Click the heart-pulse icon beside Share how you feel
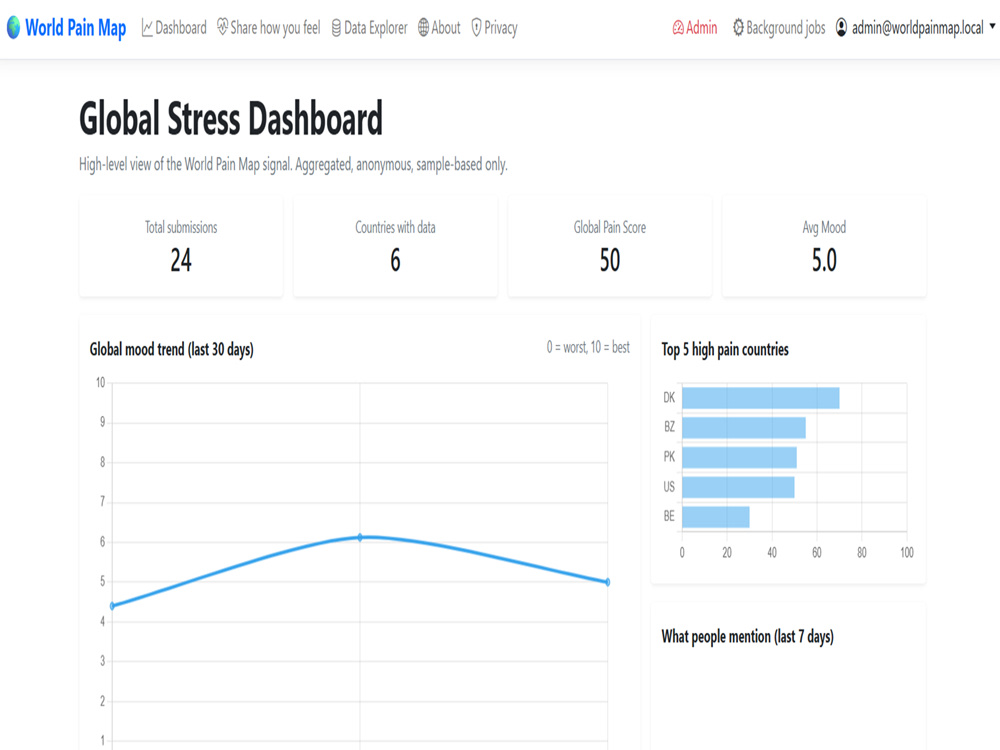1000x750 pixels. click(x=222, y=27)
